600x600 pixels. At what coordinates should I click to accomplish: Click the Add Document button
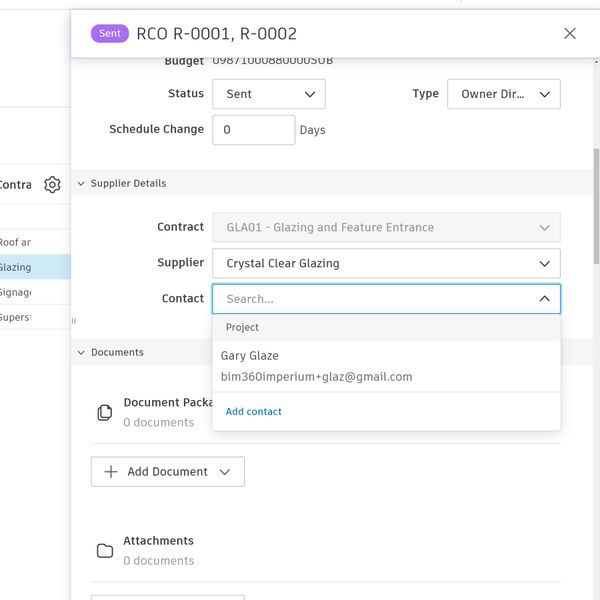[x=167, y=472]
